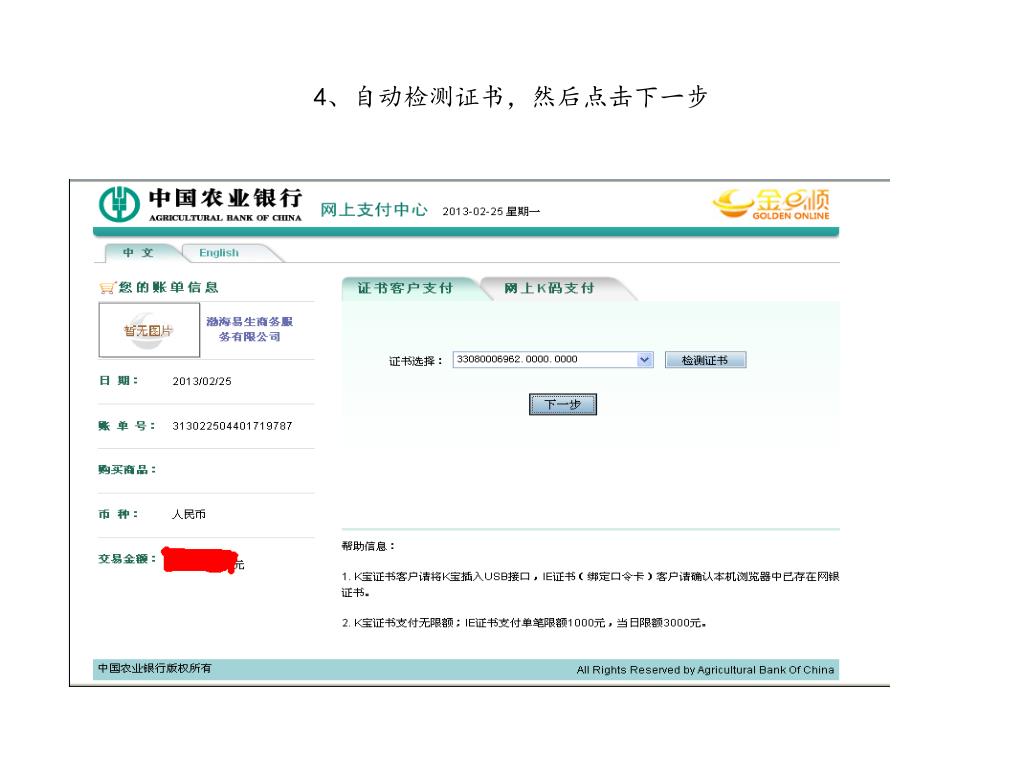Click the 中国农业银行版权所有 footer text

click(x=155, y=668)
